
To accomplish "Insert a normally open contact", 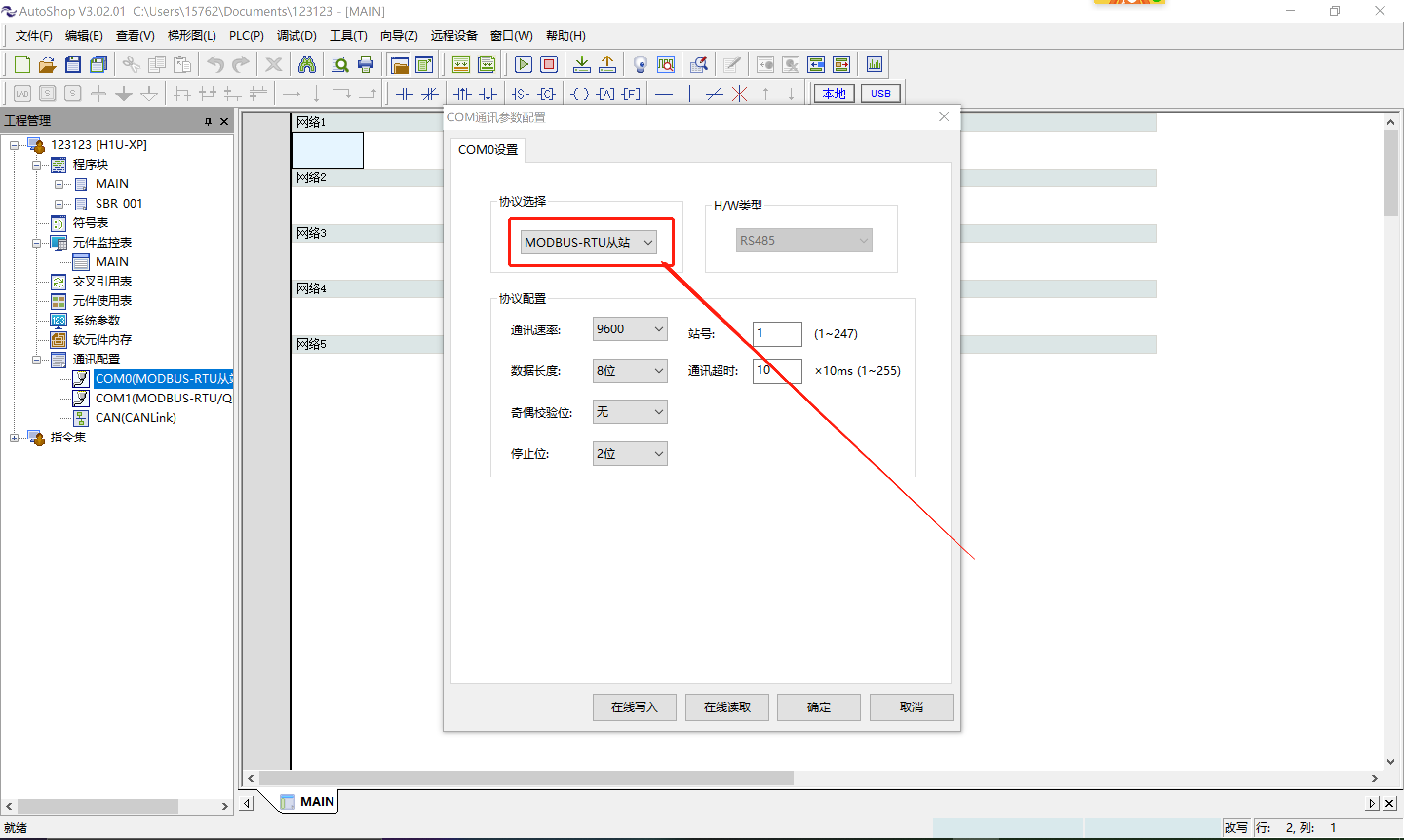I will [404, 94].
